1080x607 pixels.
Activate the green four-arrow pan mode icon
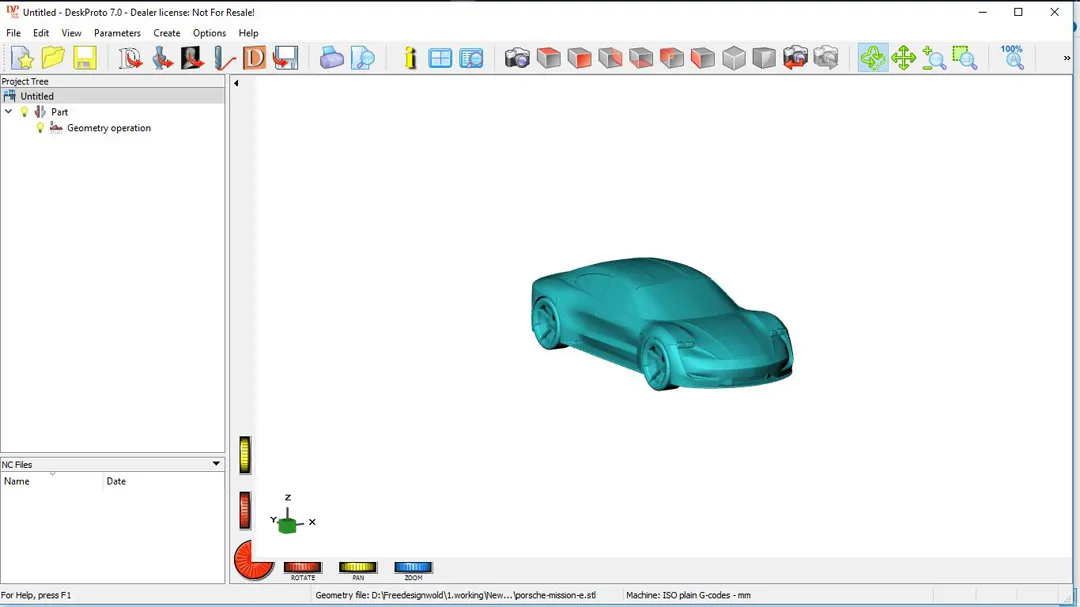coord(904,58)
